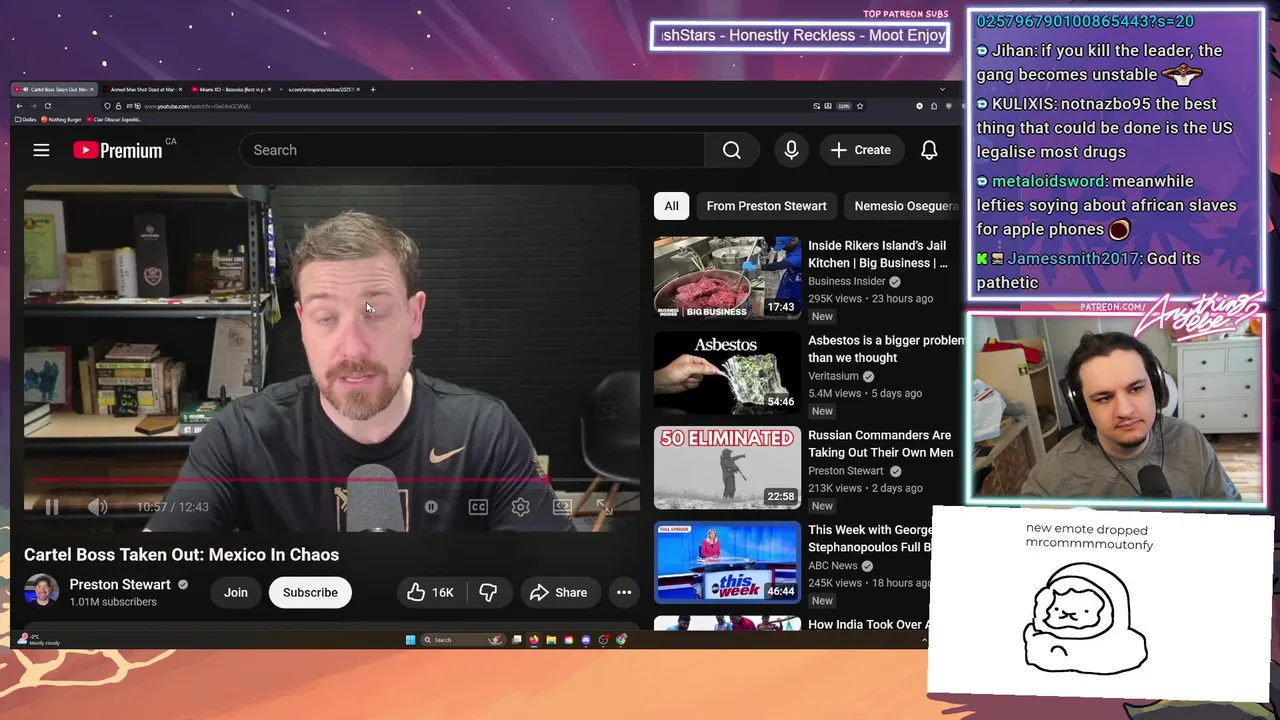Click Windows taskbar Search box

pyautogui.click(x=463, y=640)
